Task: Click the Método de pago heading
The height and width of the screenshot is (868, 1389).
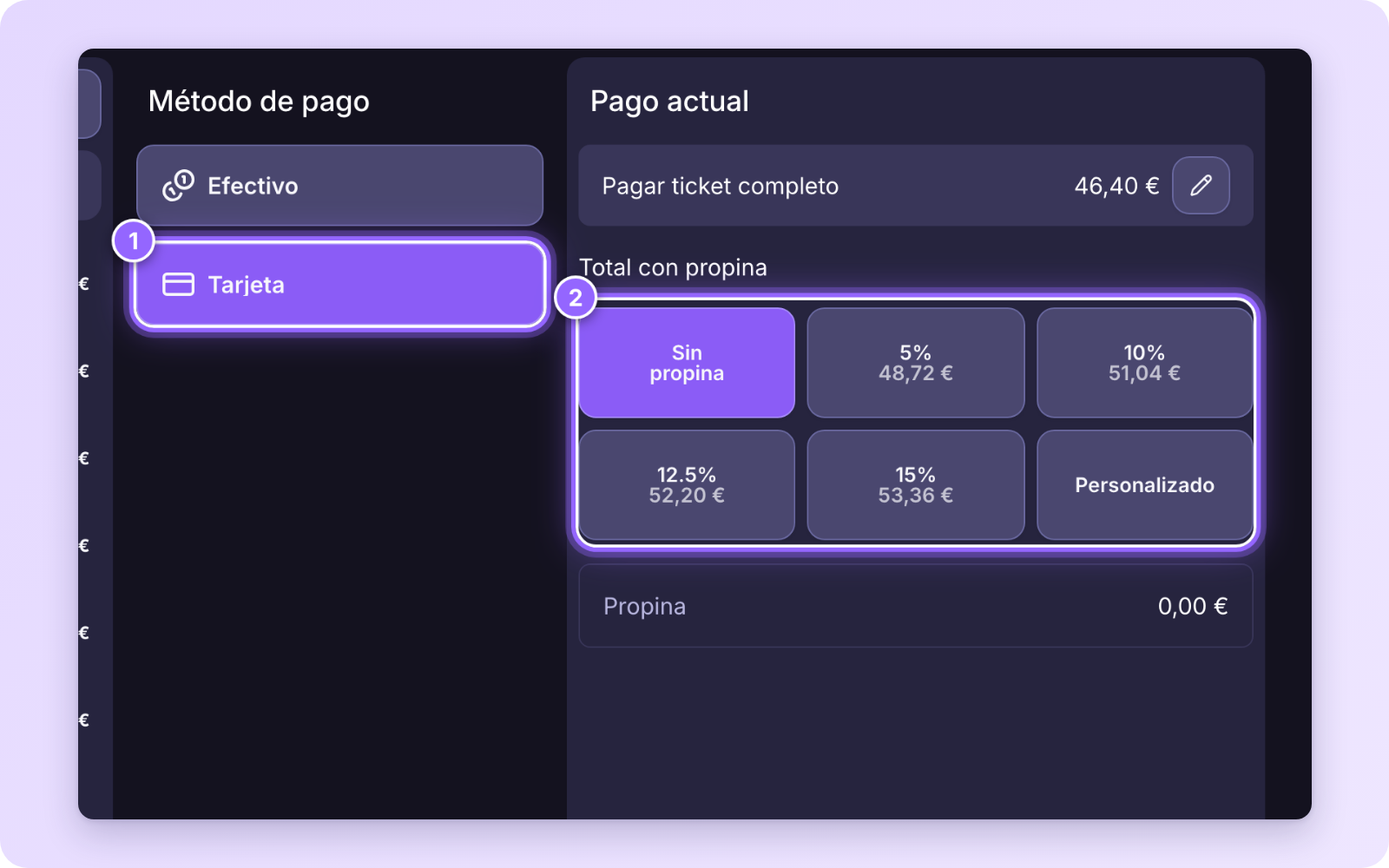Action: click(x=259, y=102)
